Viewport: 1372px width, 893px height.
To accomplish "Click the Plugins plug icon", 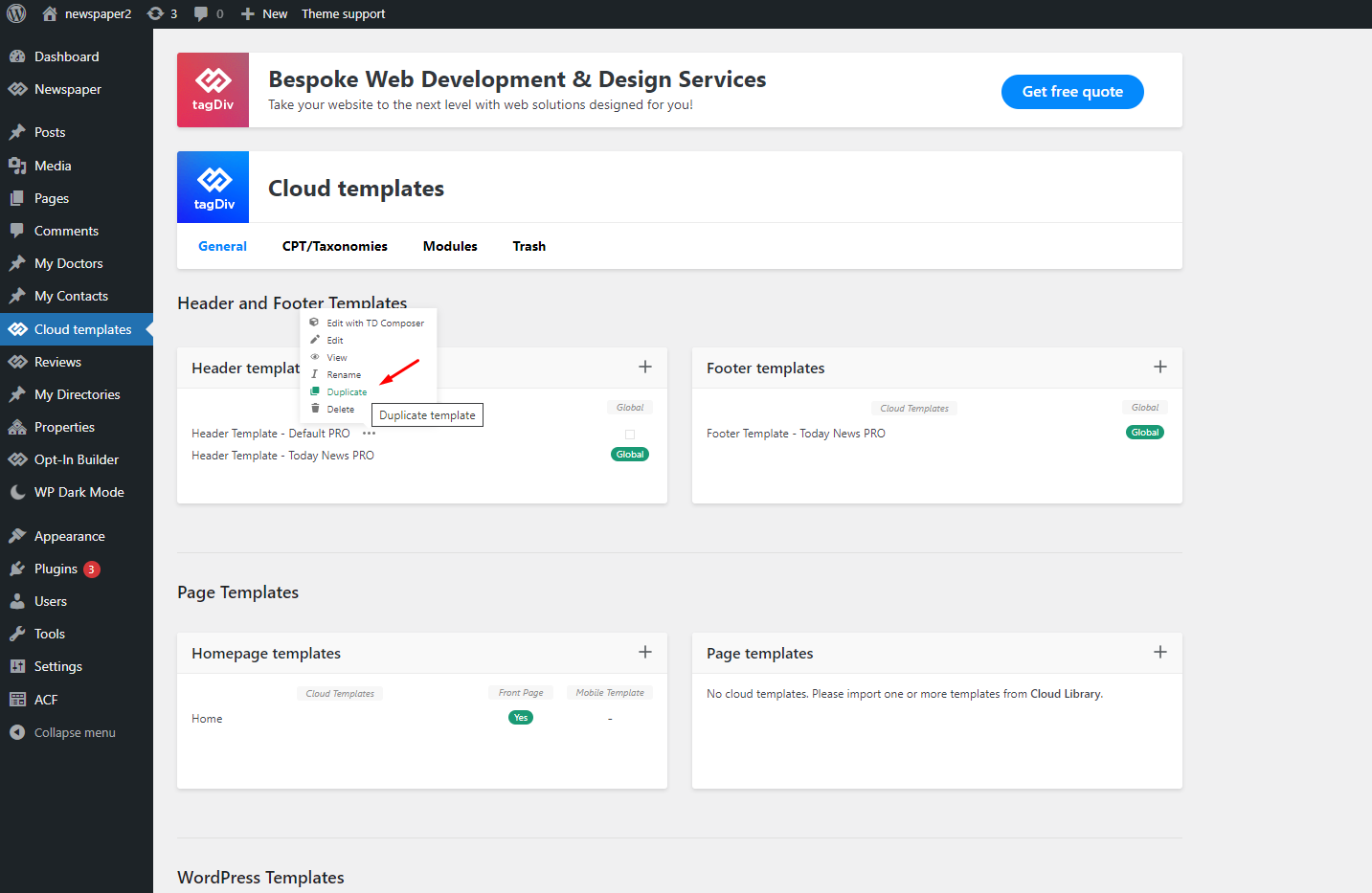I will click(x=17, y=569).
